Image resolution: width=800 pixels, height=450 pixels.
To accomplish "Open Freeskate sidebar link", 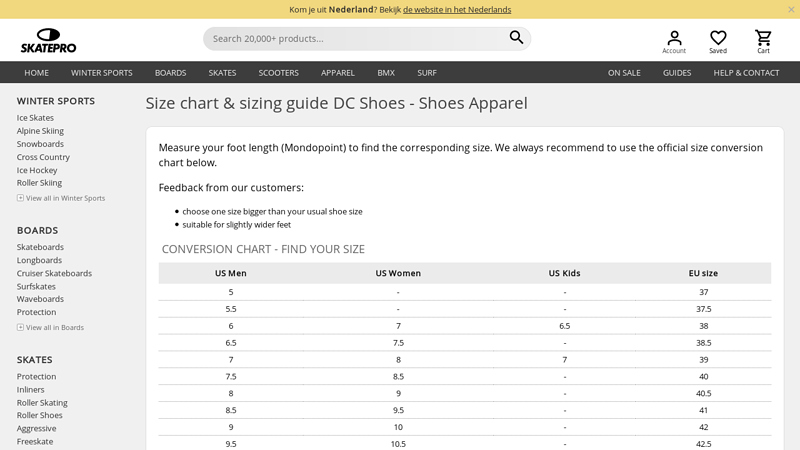I will click(35, 441).
